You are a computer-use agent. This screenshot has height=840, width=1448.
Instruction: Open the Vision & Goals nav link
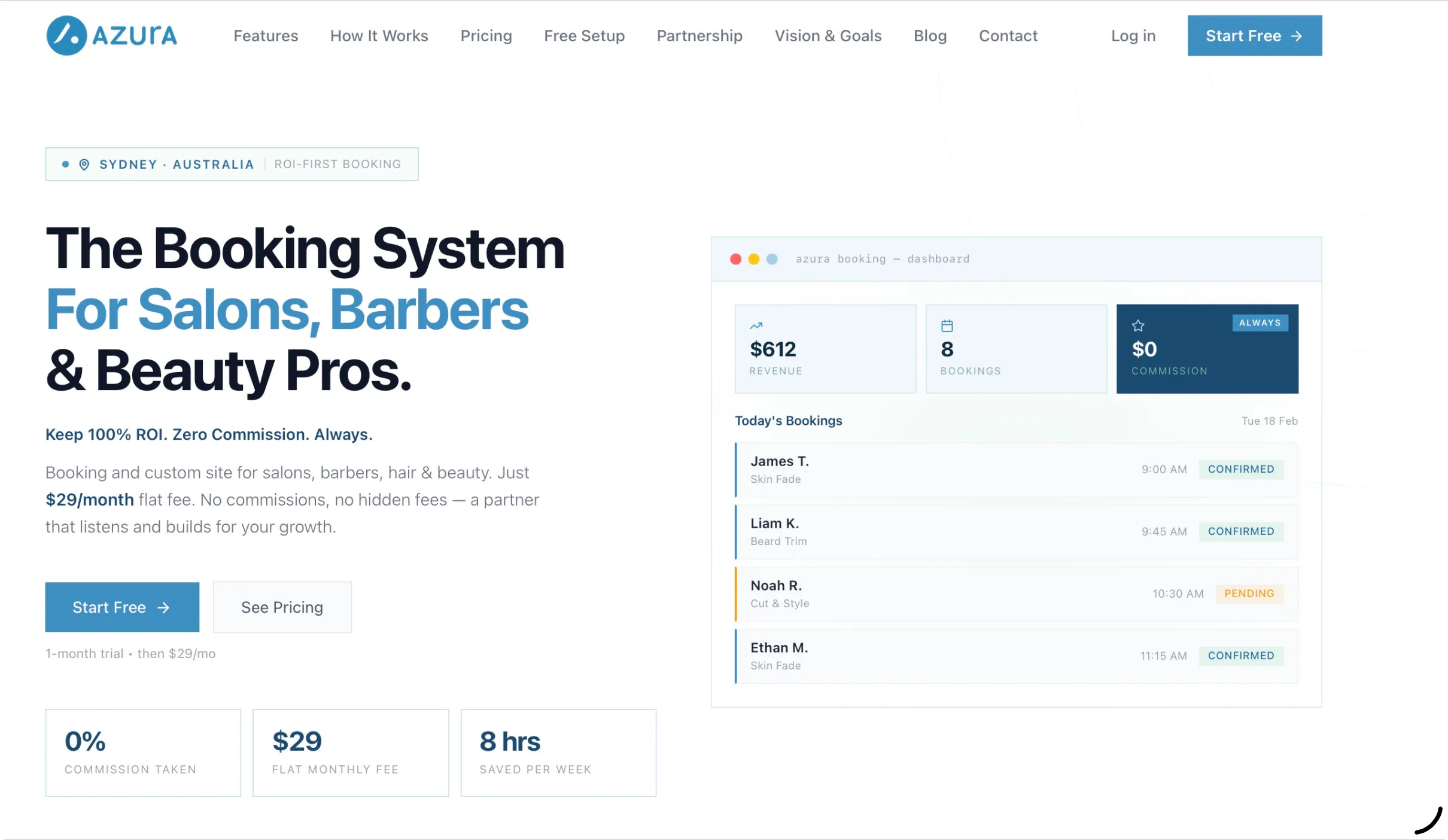828,36
